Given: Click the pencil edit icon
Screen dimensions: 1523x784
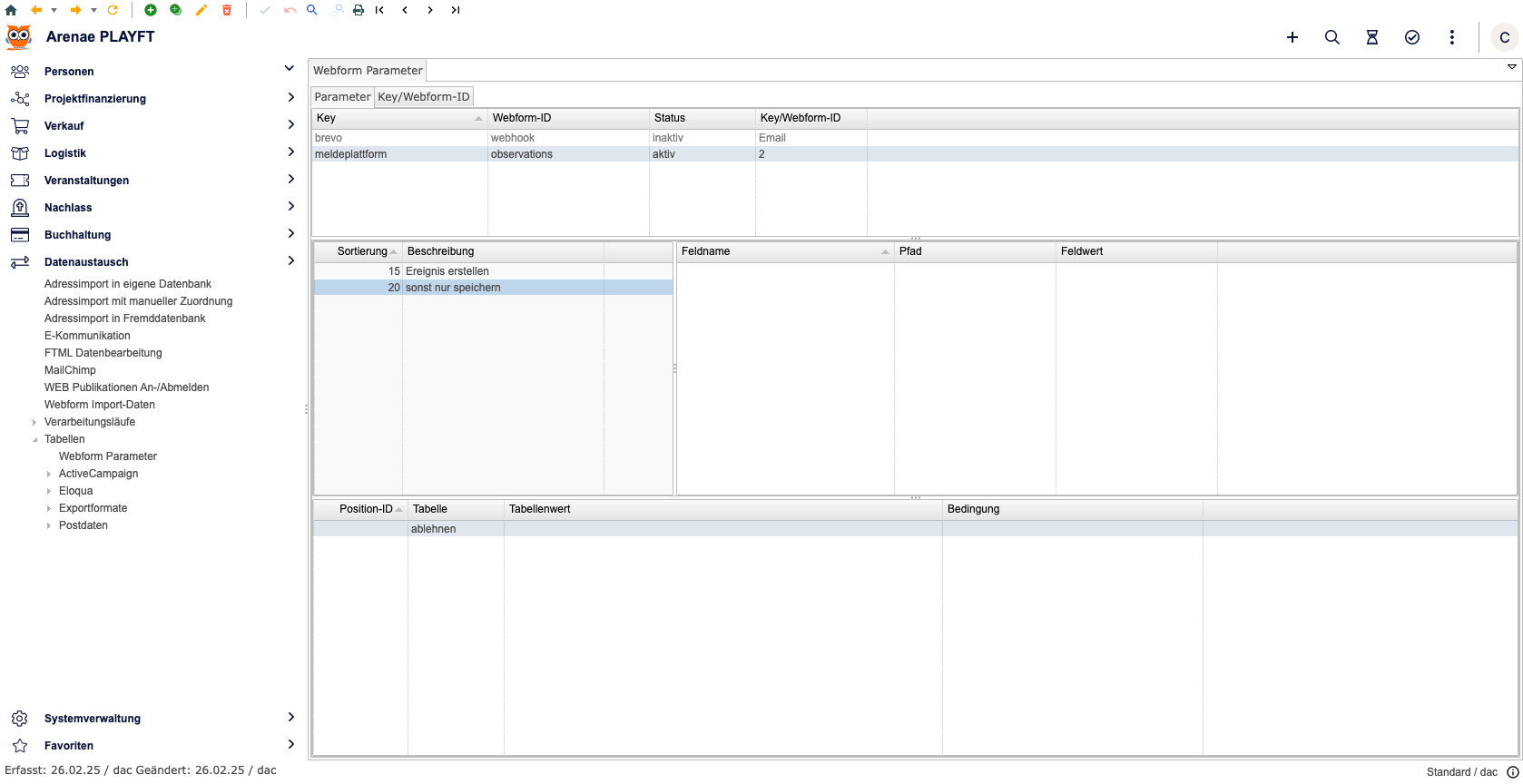Looking at the screenshot, I should (x=201, y=10).
